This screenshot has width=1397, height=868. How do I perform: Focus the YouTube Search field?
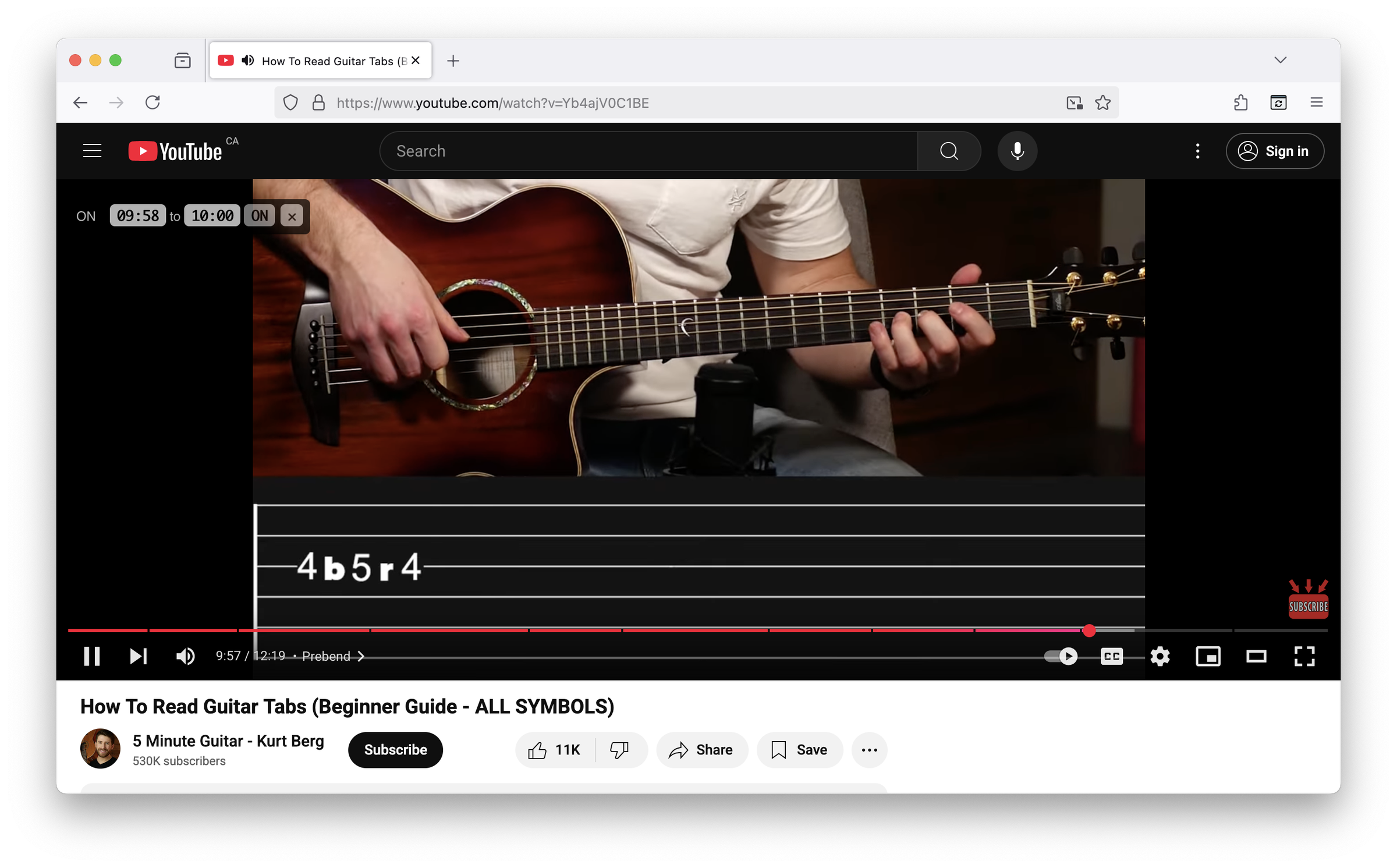click(x=648, y=151)
